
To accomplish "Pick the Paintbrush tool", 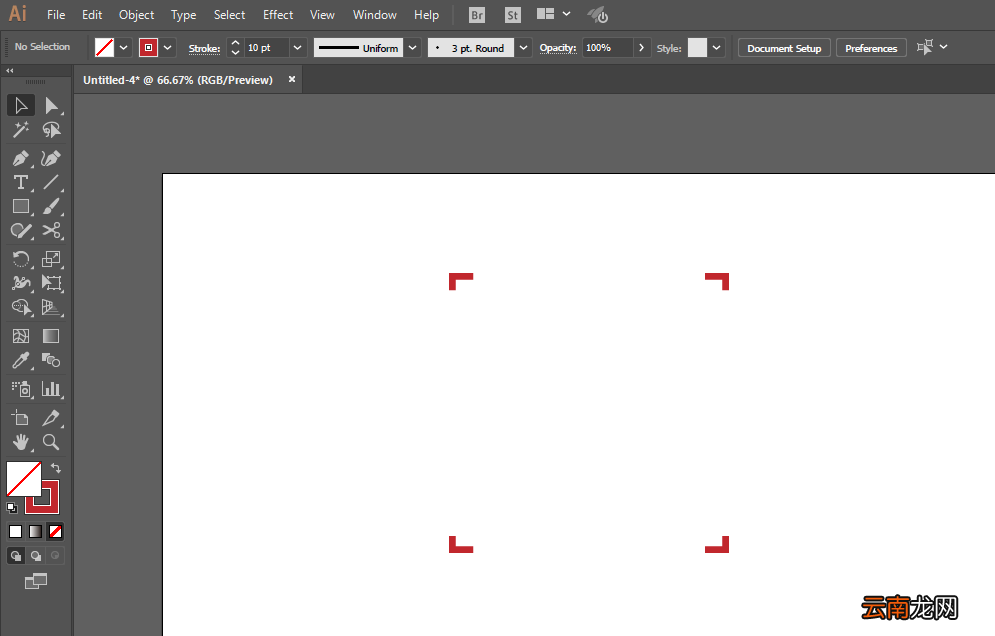I will click(51, 206).
